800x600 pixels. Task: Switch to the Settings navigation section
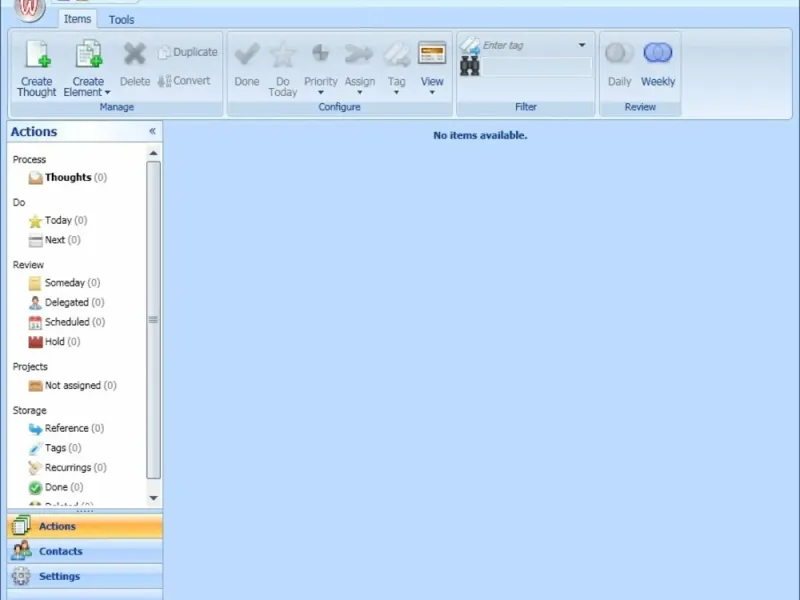[85, 576]
